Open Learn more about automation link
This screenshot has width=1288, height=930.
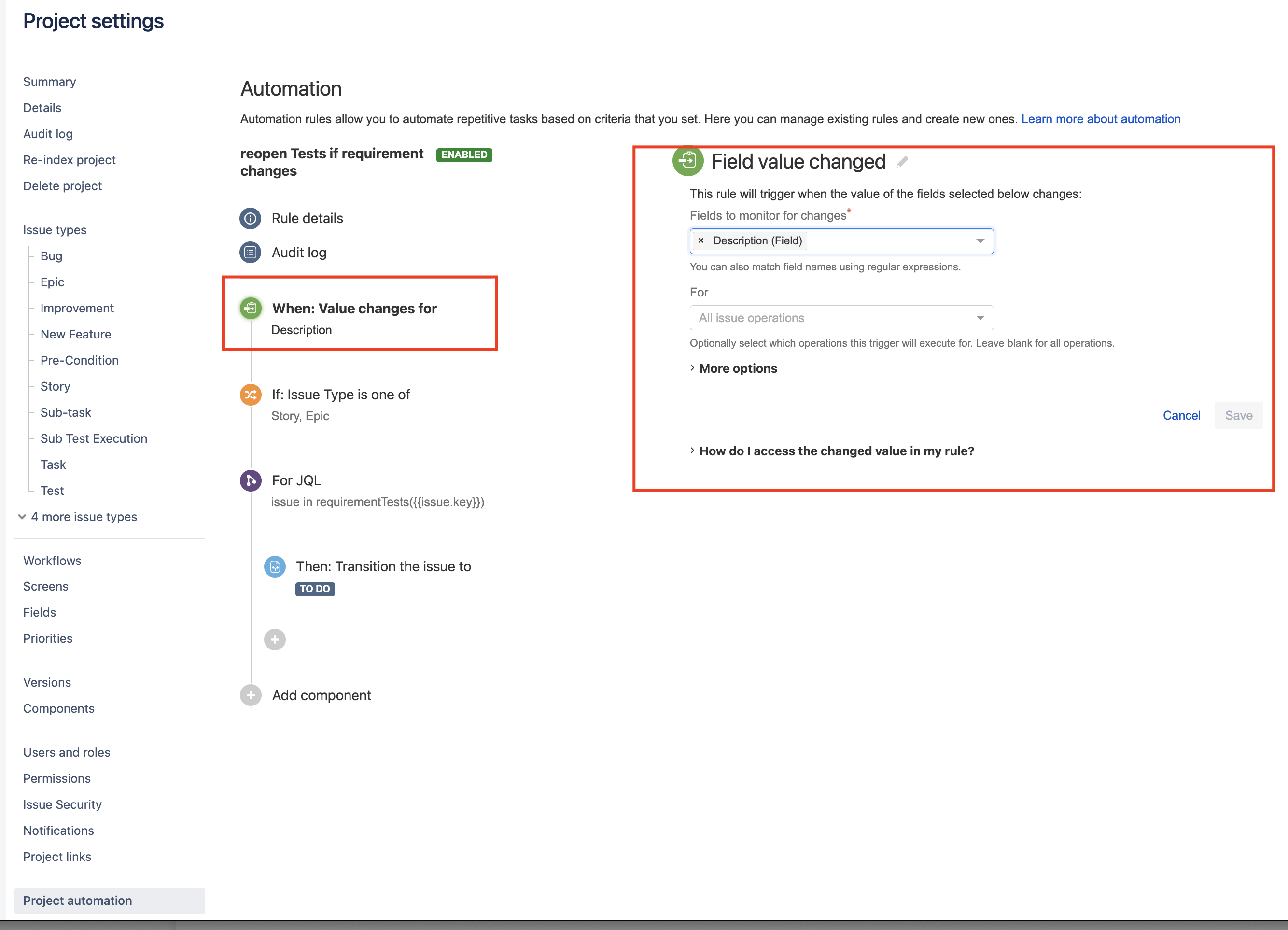1101,119
